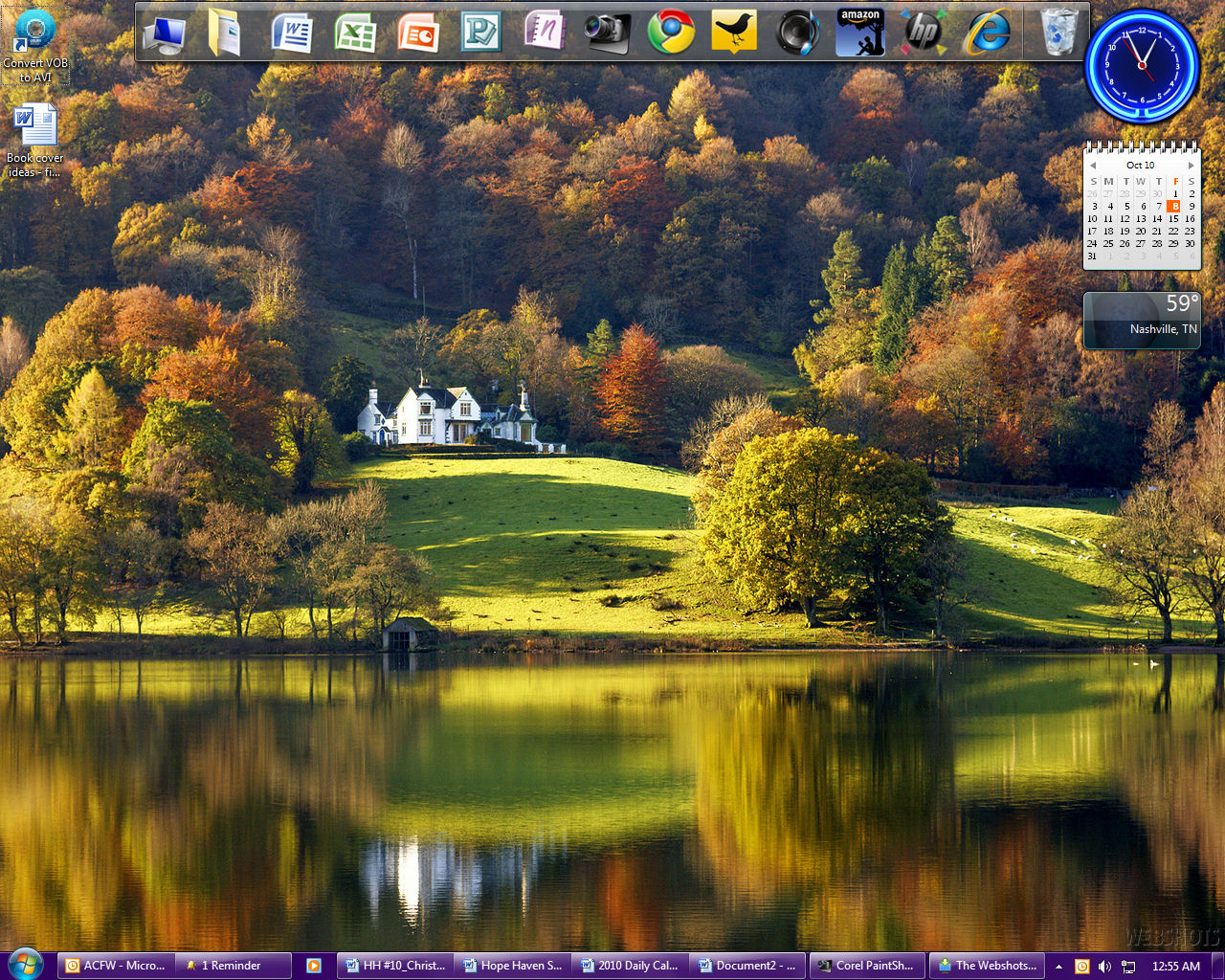Image resolution: width=1225 pixels, height=980 pixels.
Task: Open the Recycle Bin in the dock
Action: [1058, 33]
